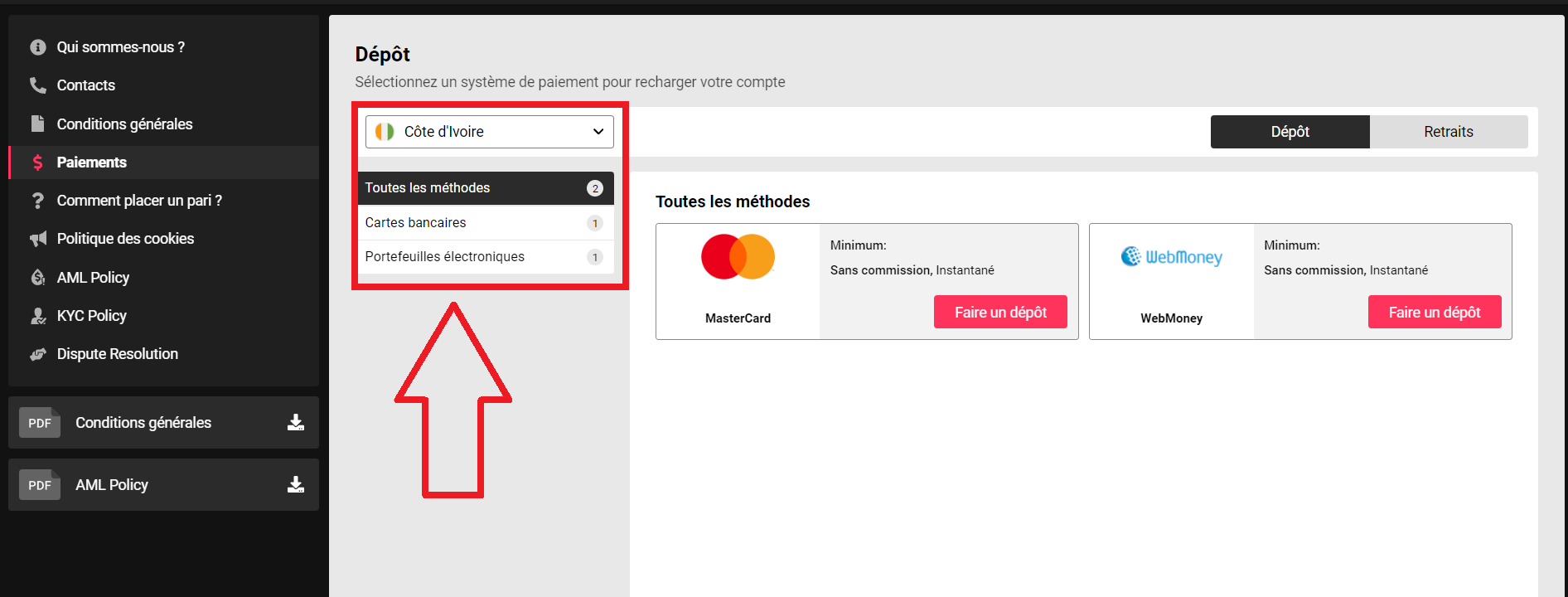This screenshot has width=1568, height=597.
Task: Select Portefeuilles électroniques filter
Action: coord(486,257)
